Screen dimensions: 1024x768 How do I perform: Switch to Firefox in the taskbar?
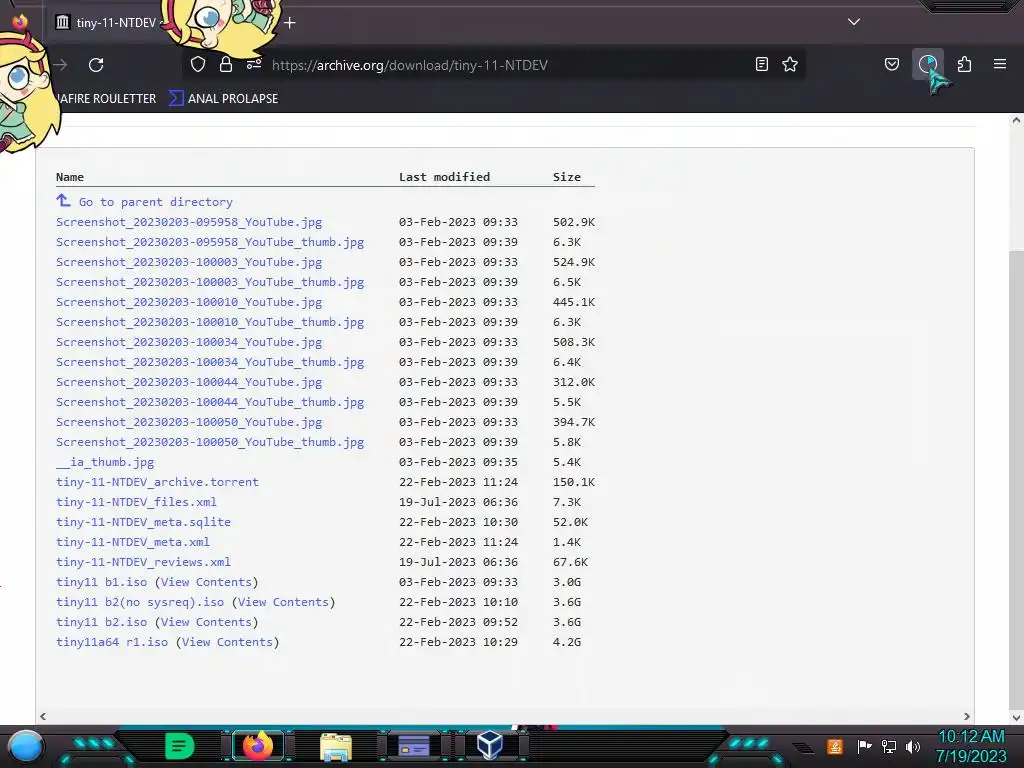coord(257,746)
